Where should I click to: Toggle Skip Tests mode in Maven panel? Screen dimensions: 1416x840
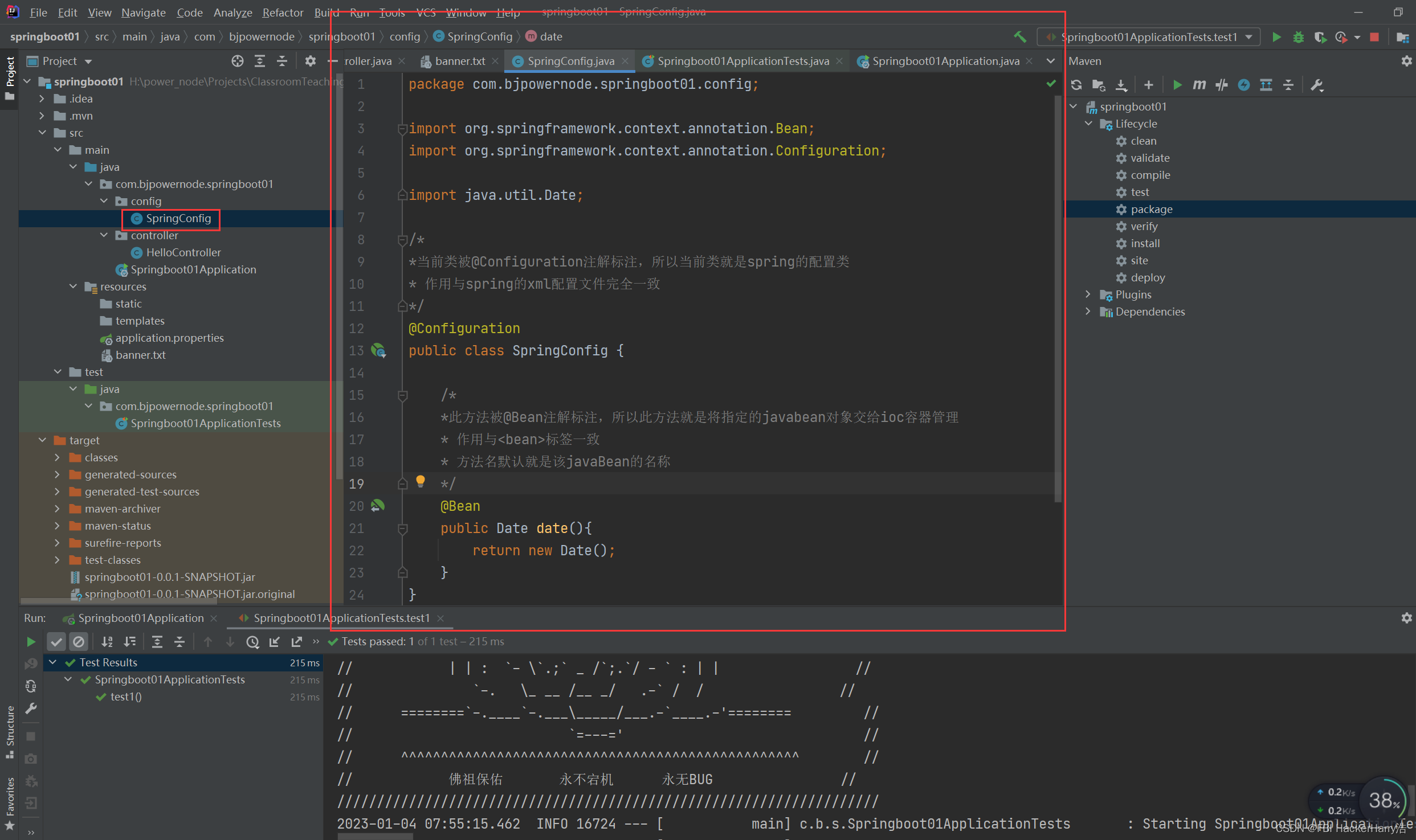(1243, 85)
